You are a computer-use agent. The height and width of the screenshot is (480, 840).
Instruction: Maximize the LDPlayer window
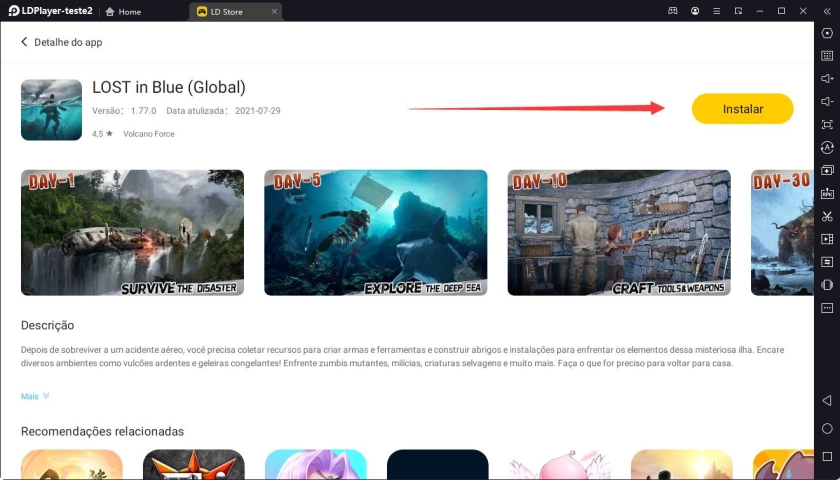click(782, 11)
